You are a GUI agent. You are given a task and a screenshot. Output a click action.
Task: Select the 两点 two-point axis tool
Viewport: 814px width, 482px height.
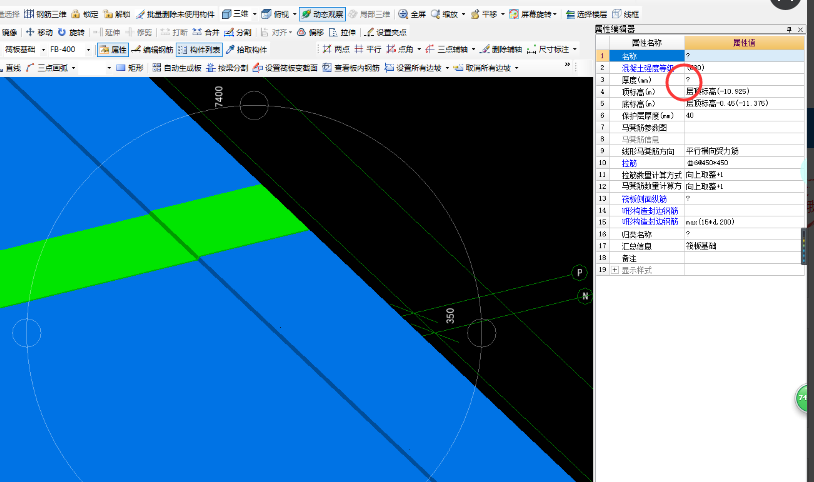[336, 49]
